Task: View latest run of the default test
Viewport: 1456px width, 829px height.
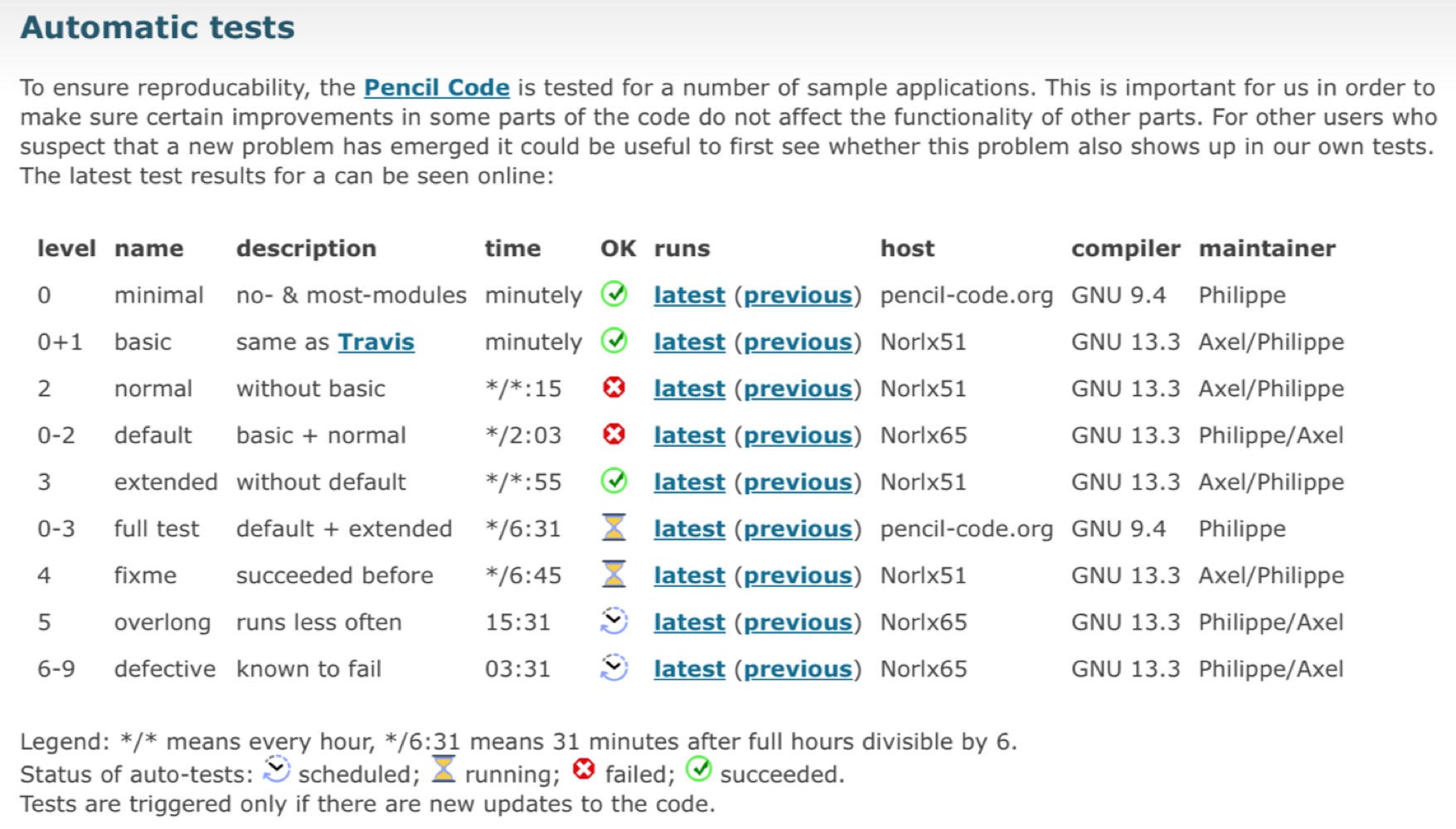Action: (689, 436)
